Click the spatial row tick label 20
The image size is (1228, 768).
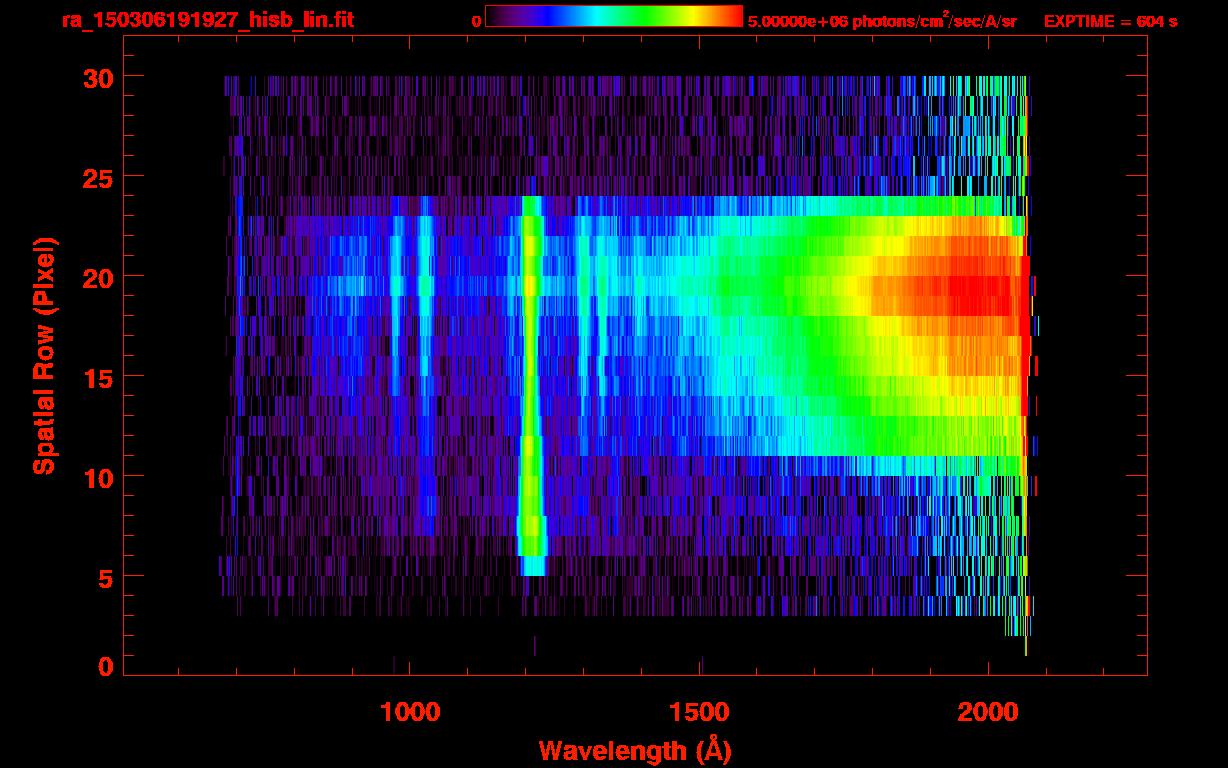[x=98, y=277]
